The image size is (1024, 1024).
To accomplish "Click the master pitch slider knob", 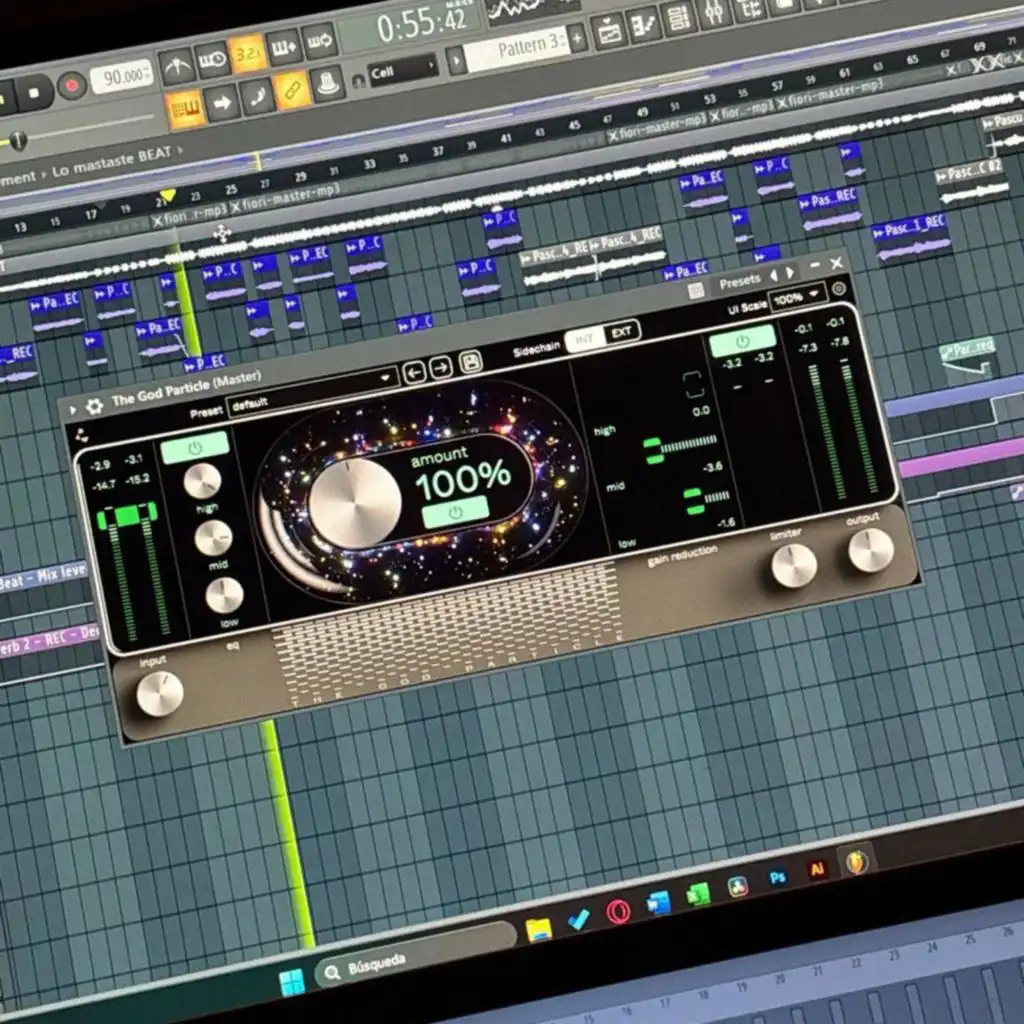I will [18, 140].
